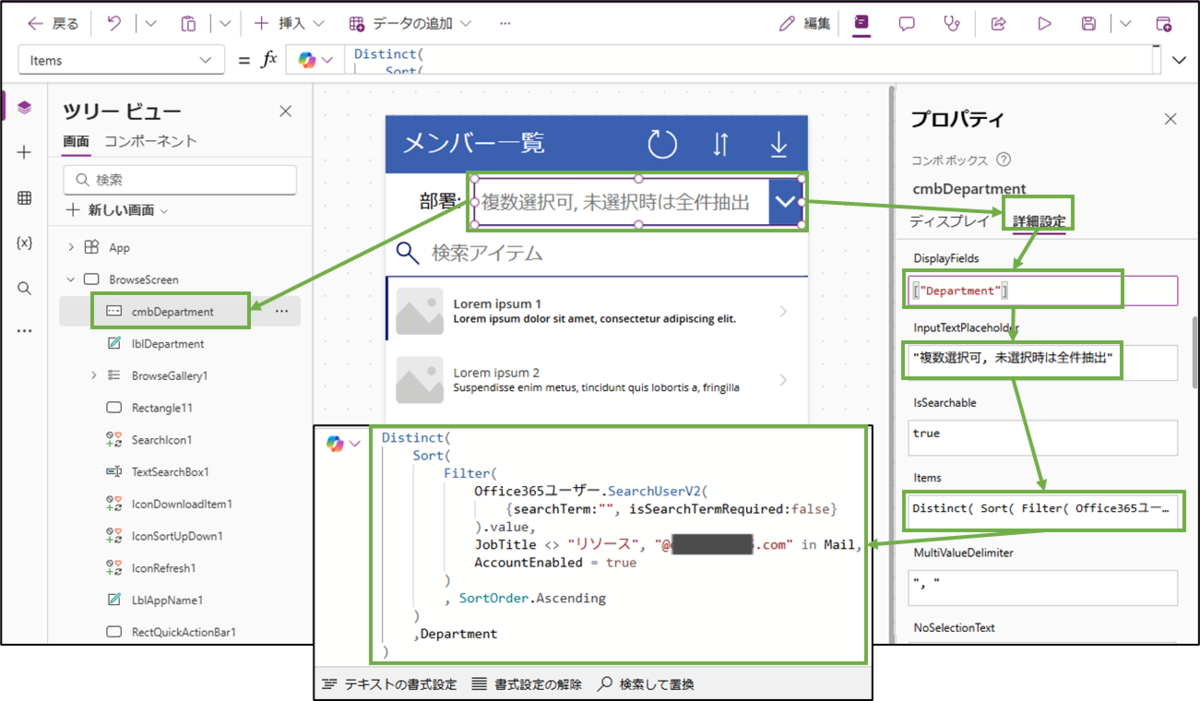Click the toolbar overflow ellipsis
The image size is (1200, 701).
(x=505, y=23)
